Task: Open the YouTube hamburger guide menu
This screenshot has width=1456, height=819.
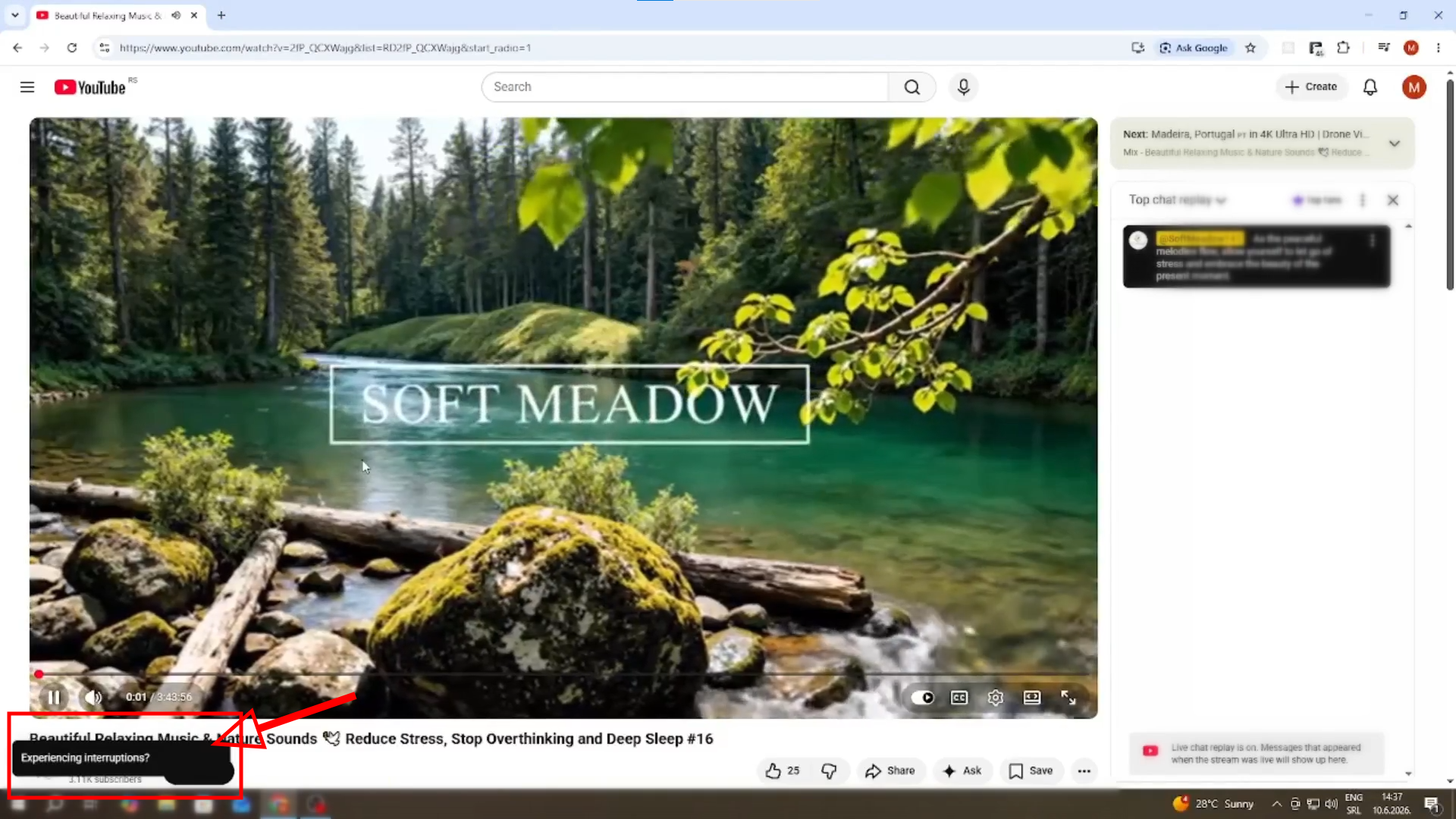Action: click(27, 87)
